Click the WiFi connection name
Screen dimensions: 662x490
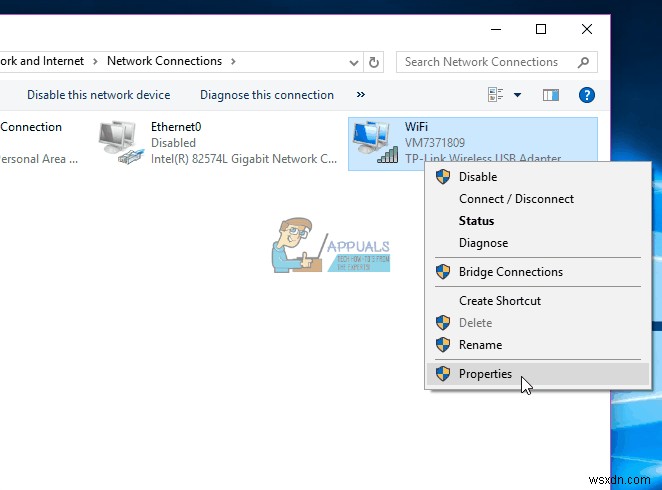tap(416, 127)
